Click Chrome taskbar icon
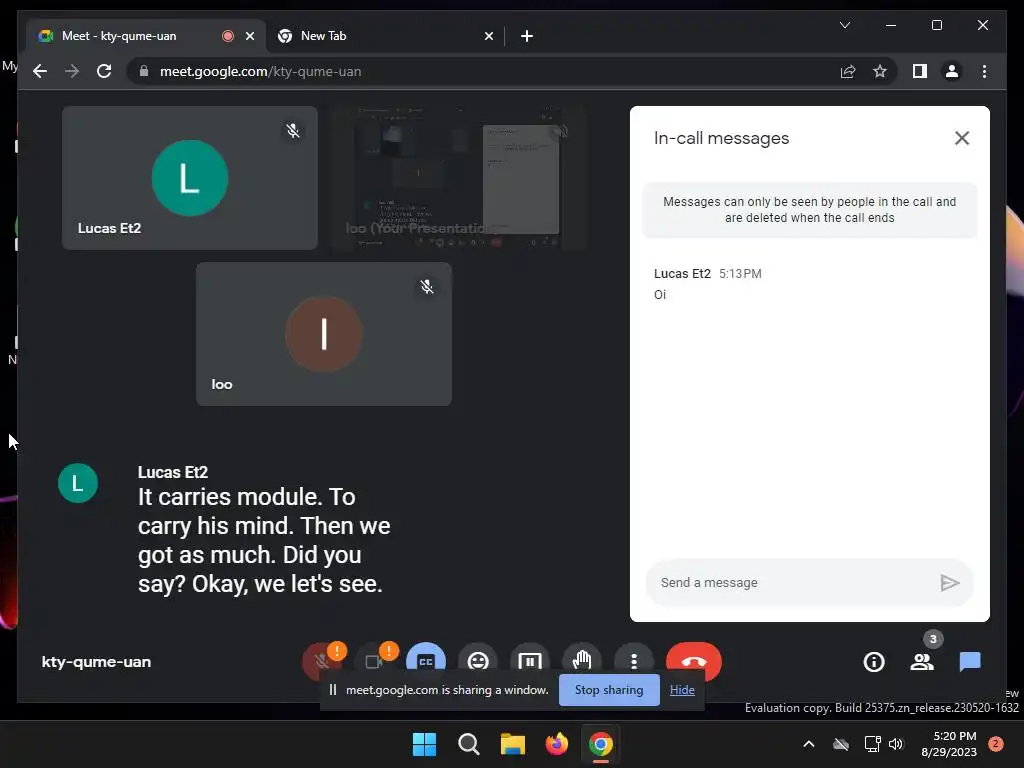Screen dimensions: 1024x768 click(x=600, y=744)
